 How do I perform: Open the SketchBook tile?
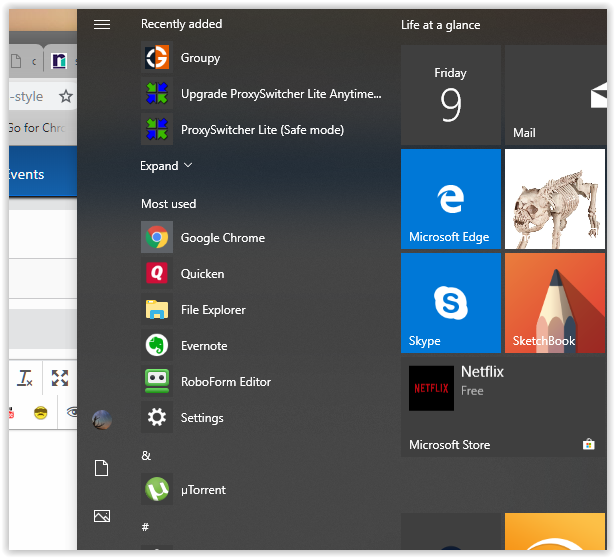555,303
